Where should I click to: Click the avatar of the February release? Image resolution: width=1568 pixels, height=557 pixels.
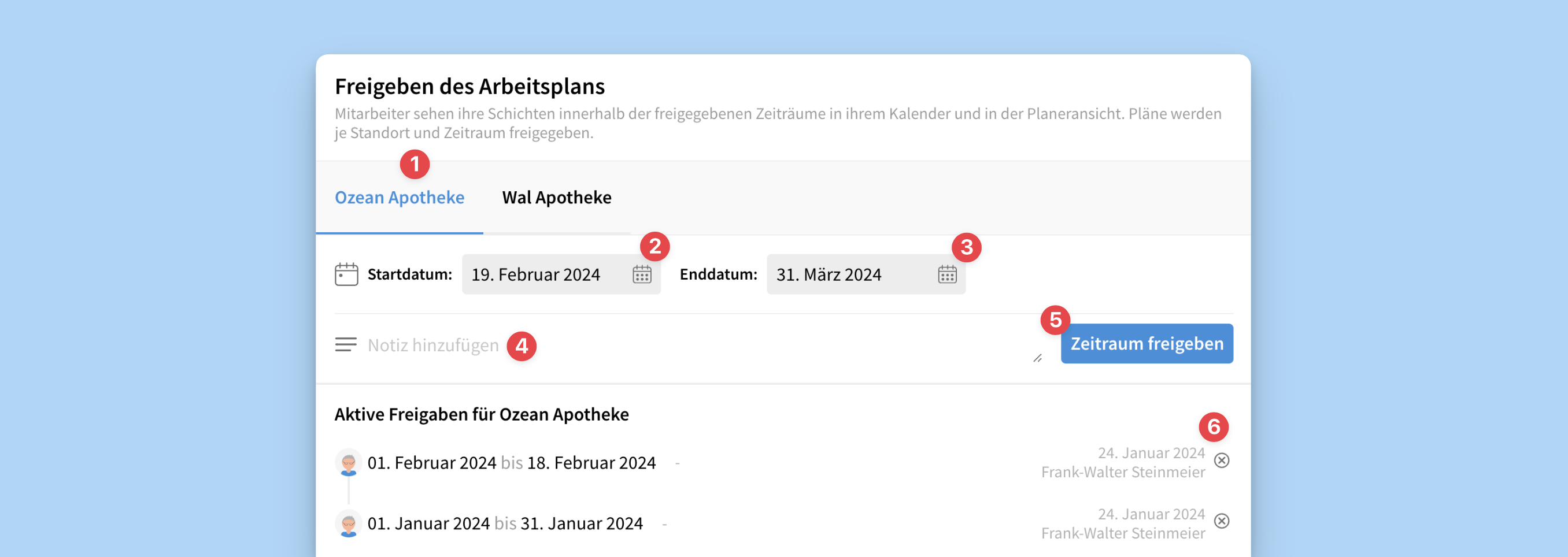348,463
